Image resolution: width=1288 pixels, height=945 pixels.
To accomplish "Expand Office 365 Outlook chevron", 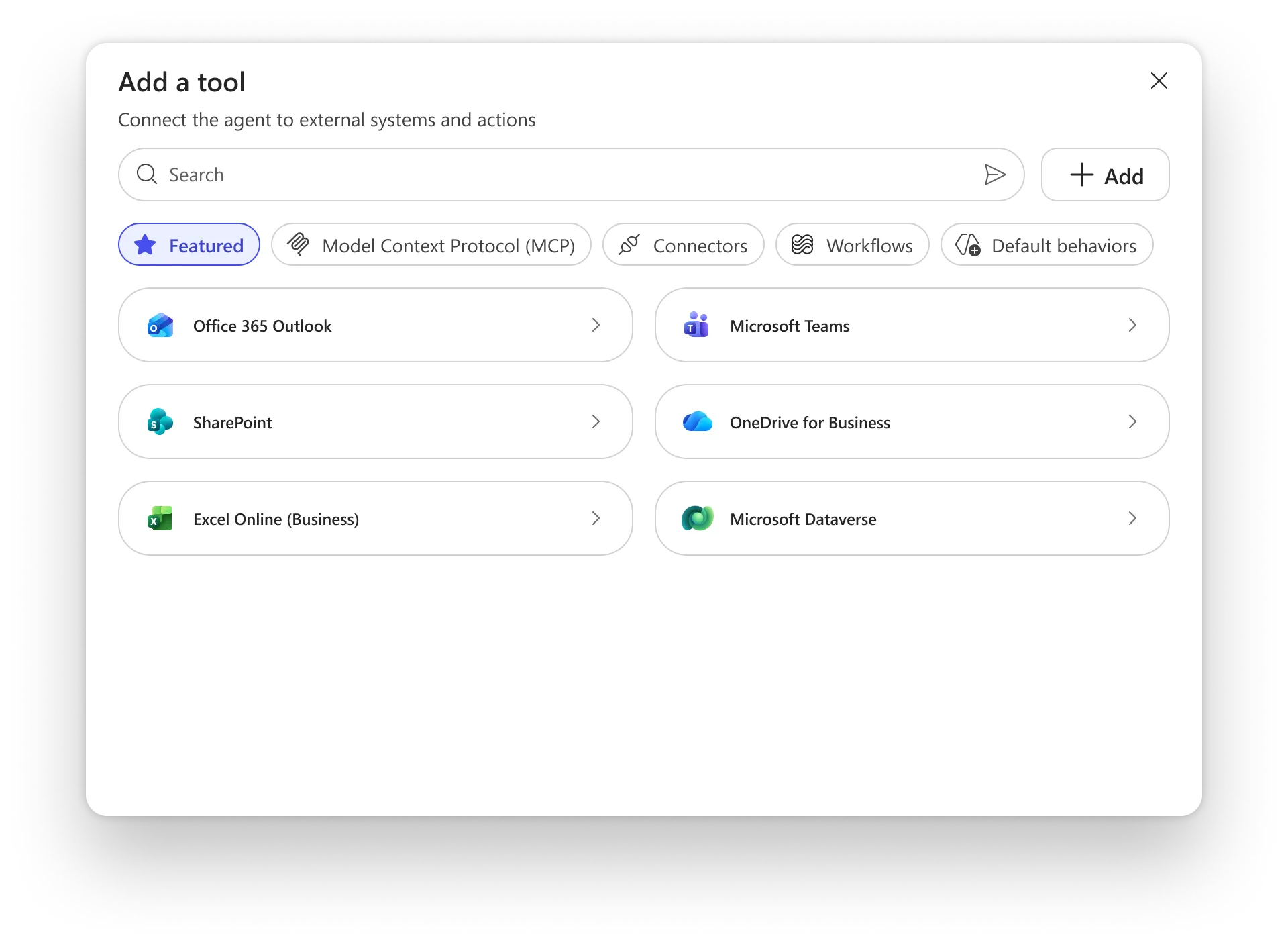I will [596, 325].
